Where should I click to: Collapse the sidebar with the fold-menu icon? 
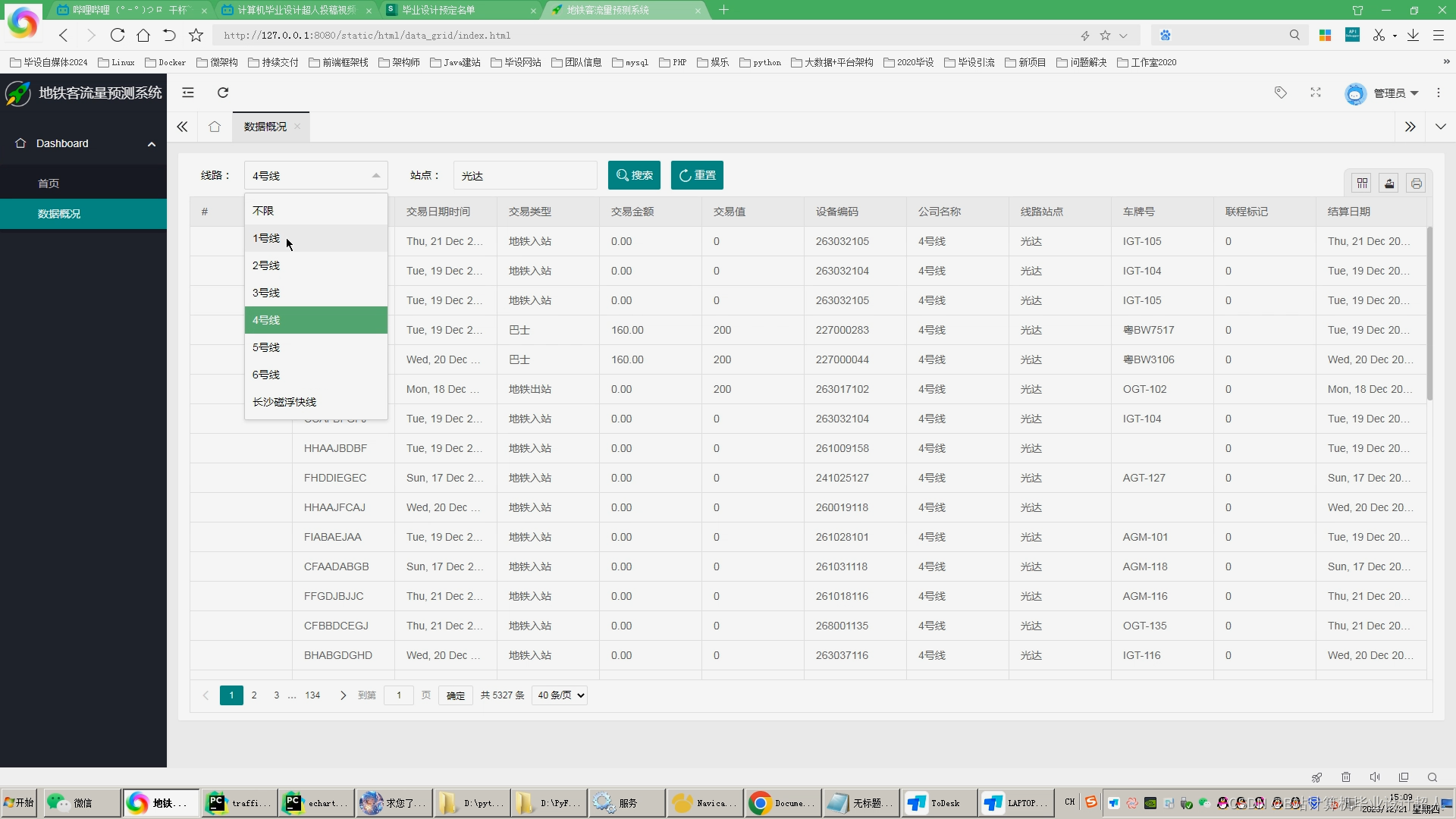(188, 93)
